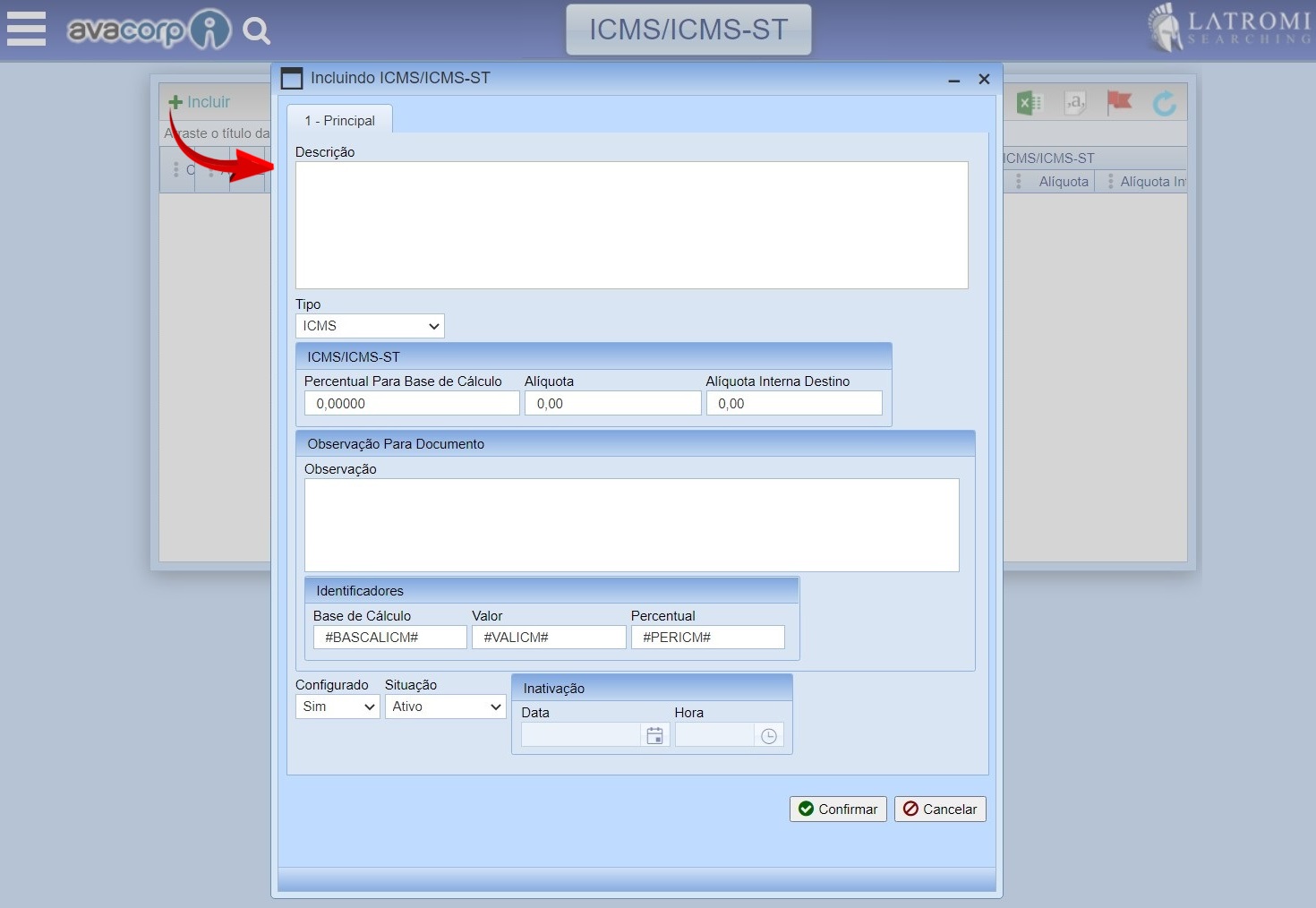Click the avacorp info logo icon
Viewport: 1316px width, 908px height.
(x=210, y=30)
